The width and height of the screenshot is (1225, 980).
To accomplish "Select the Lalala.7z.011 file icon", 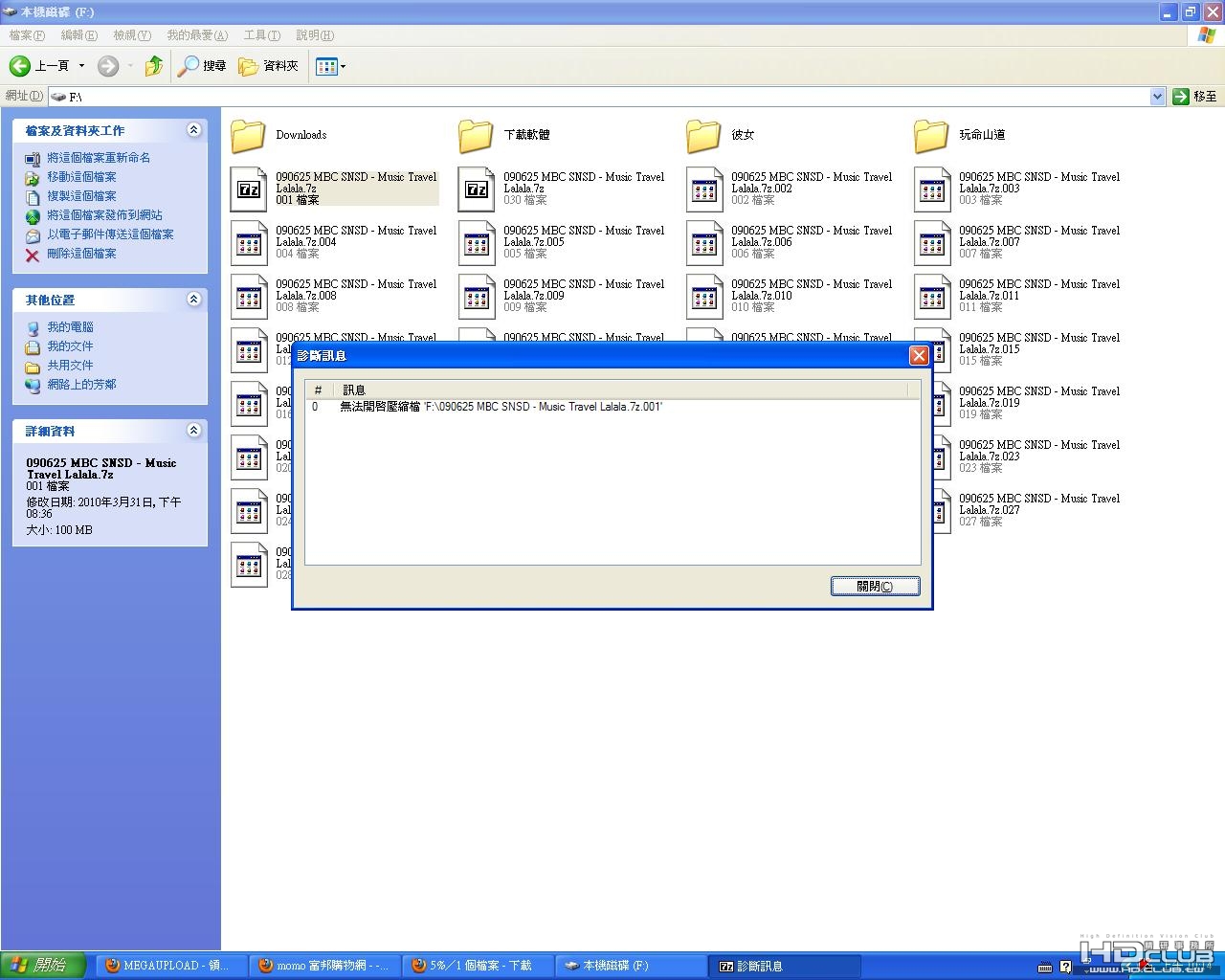I will 932,297.
